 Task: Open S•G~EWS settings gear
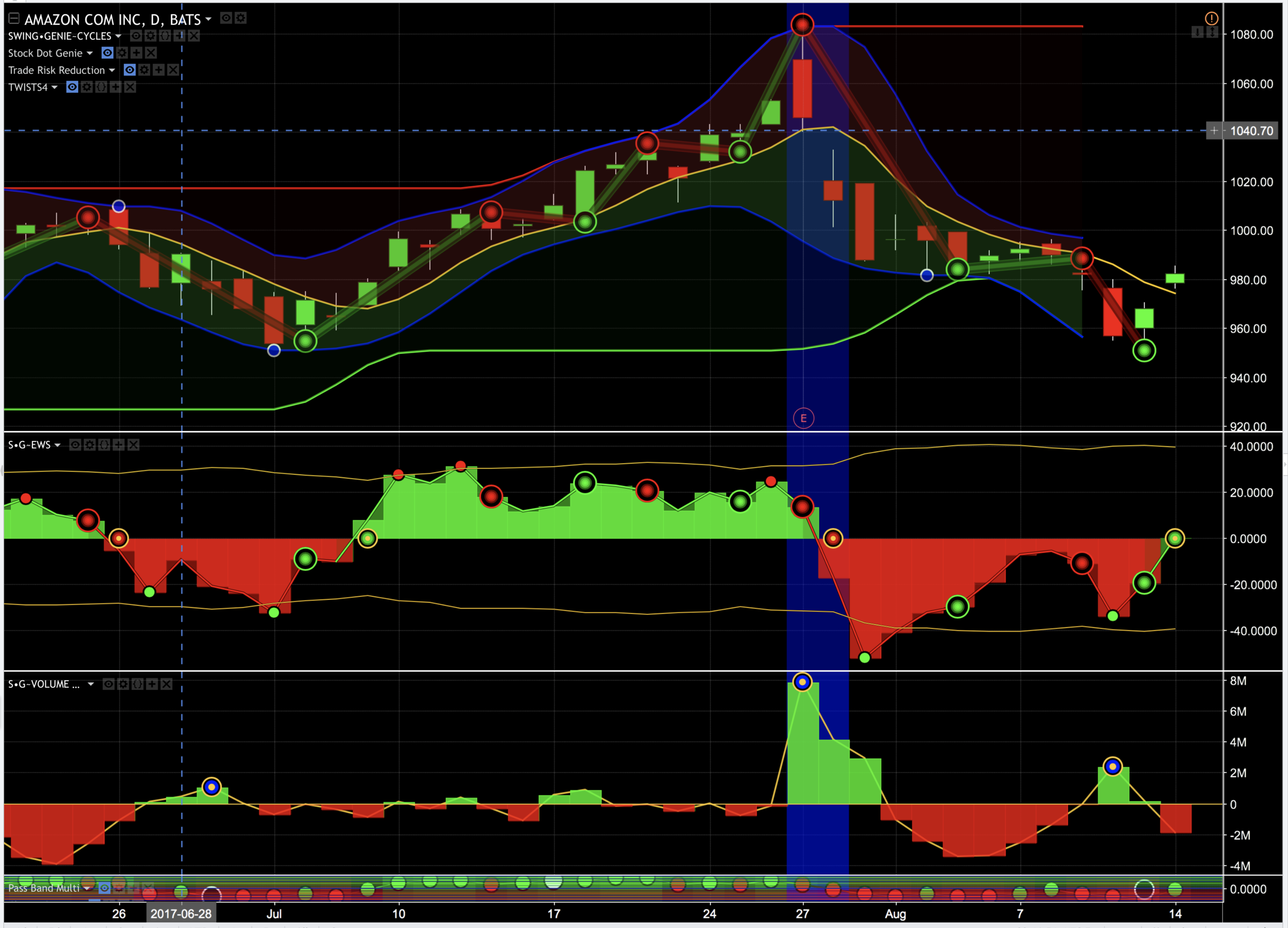pos(90,445)
